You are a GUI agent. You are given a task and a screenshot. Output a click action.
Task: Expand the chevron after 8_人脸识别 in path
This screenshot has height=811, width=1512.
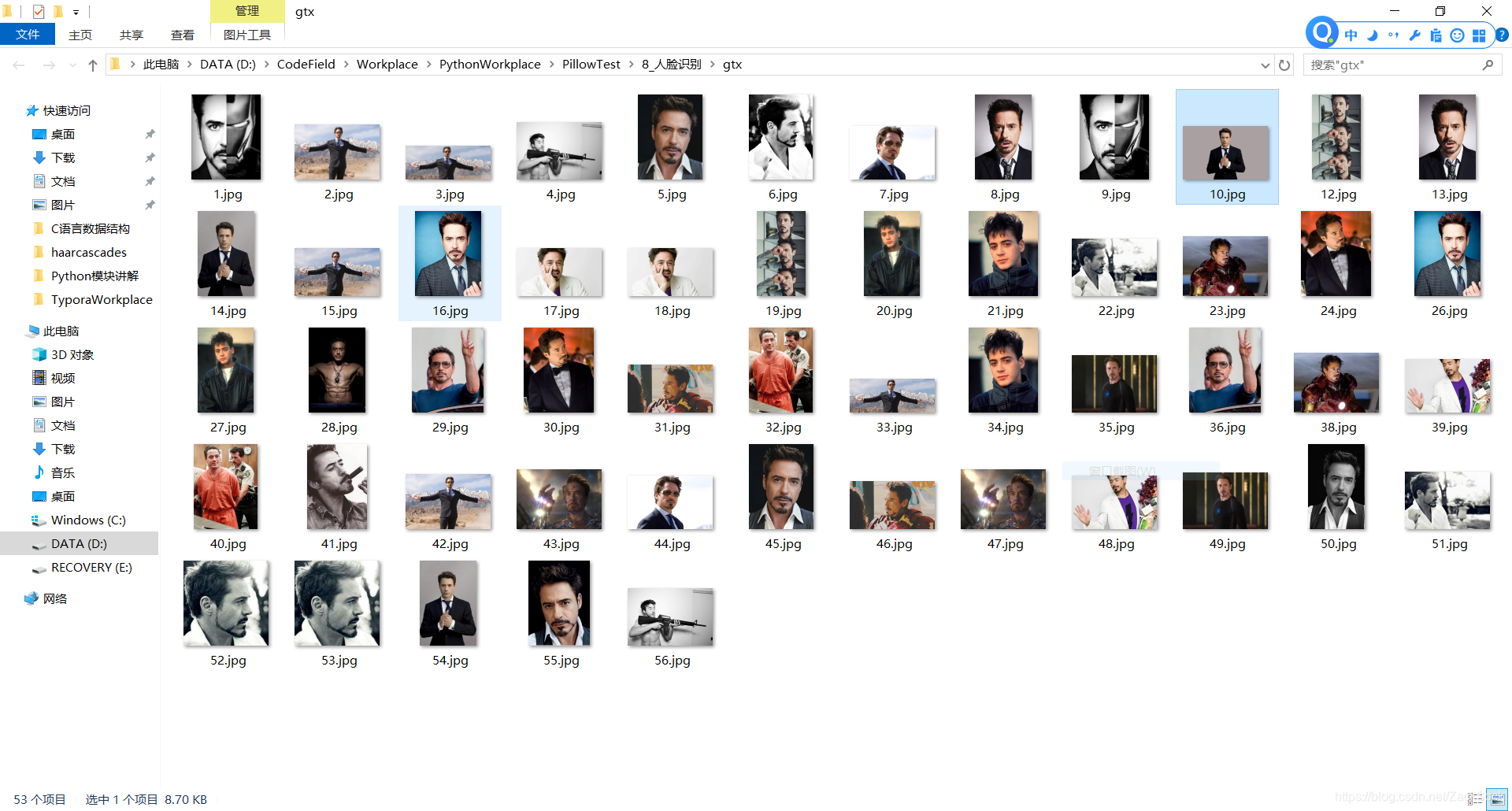pyautogui.click(x=711, y=65)
